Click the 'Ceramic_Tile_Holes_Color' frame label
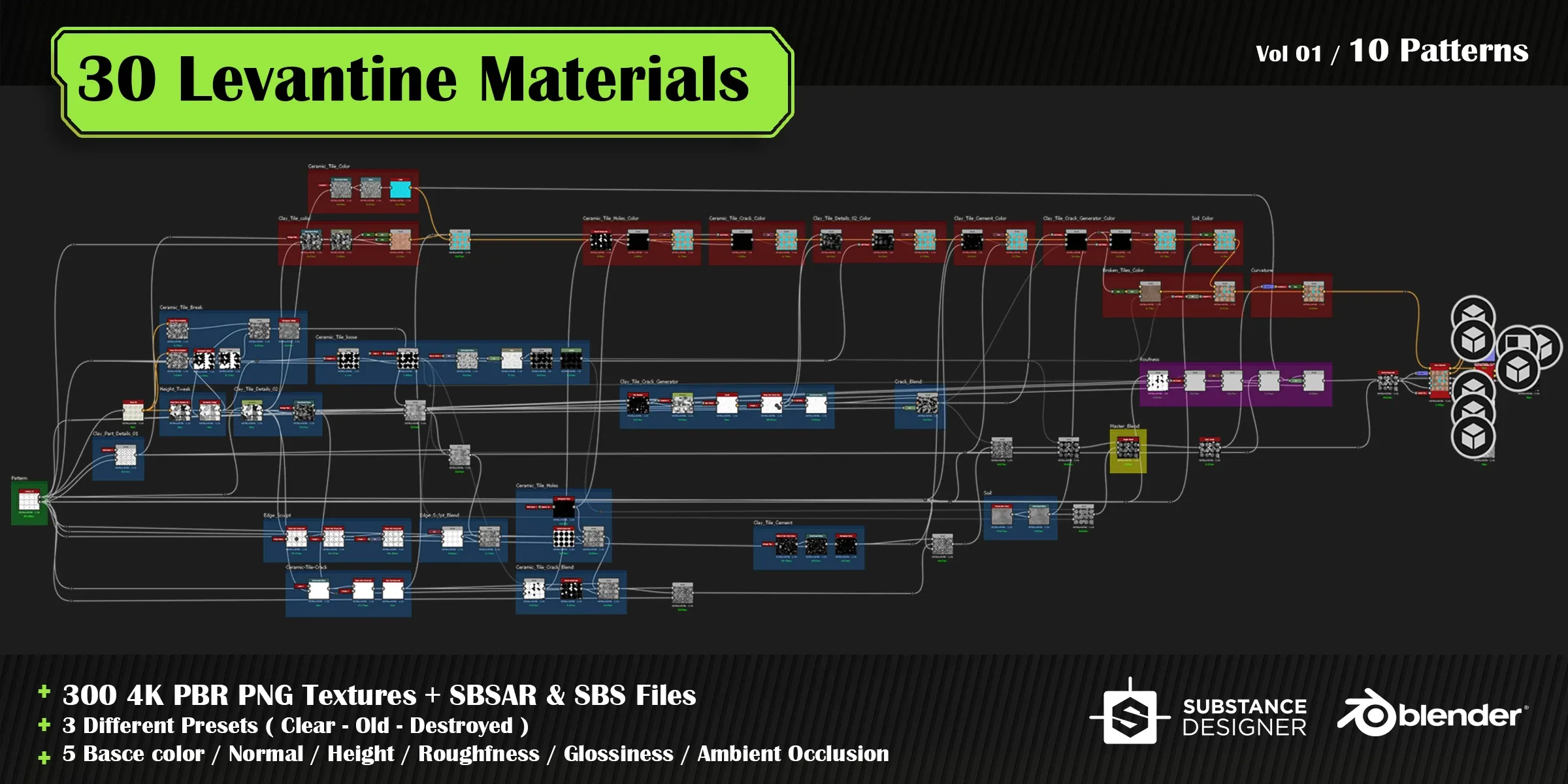Image resolution: width=1568 pixels, height=784 pixels. click(610, 218)
